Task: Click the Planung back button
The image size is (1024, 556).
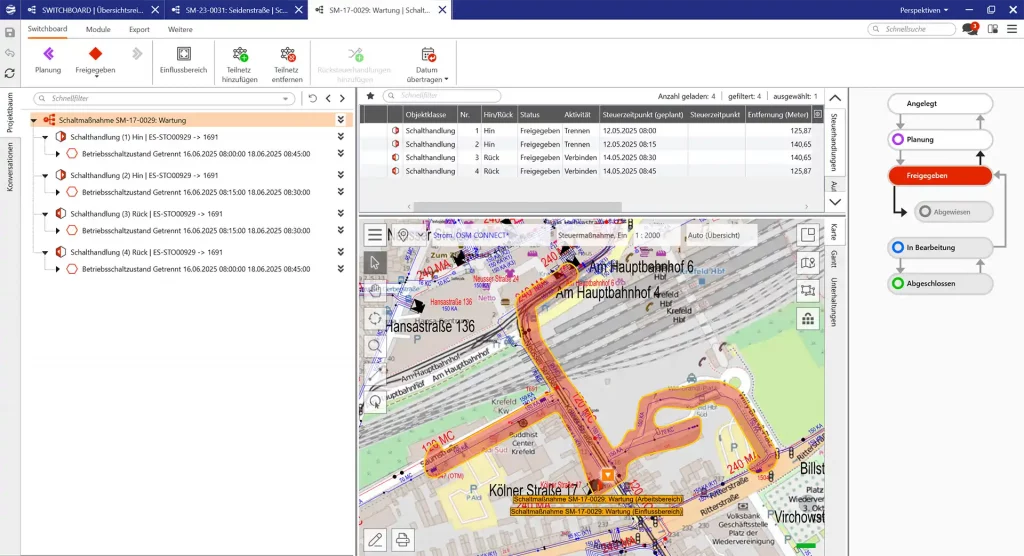Action: [x=48, y=54]
